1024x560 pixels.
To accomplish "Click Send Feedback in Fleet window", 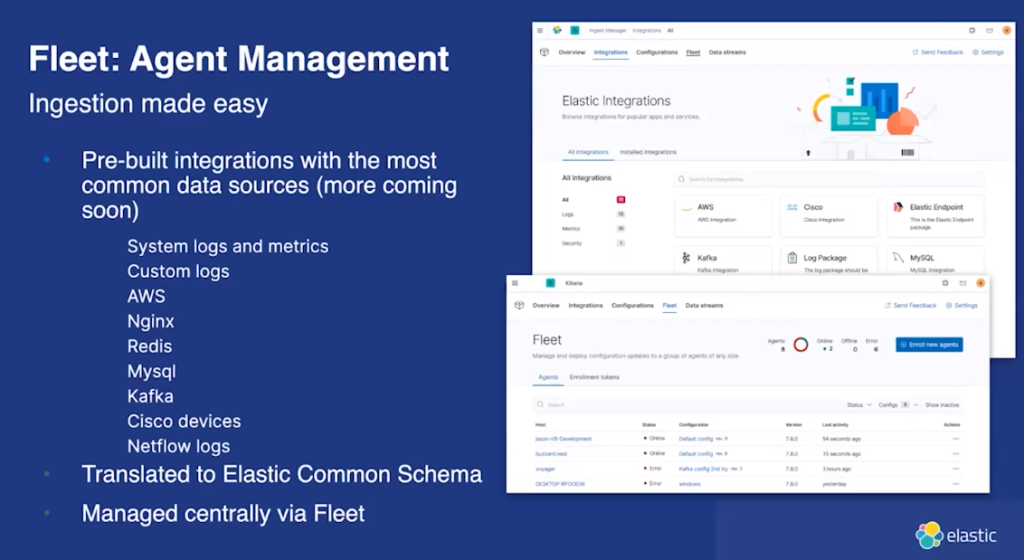I will coord(910,305).
